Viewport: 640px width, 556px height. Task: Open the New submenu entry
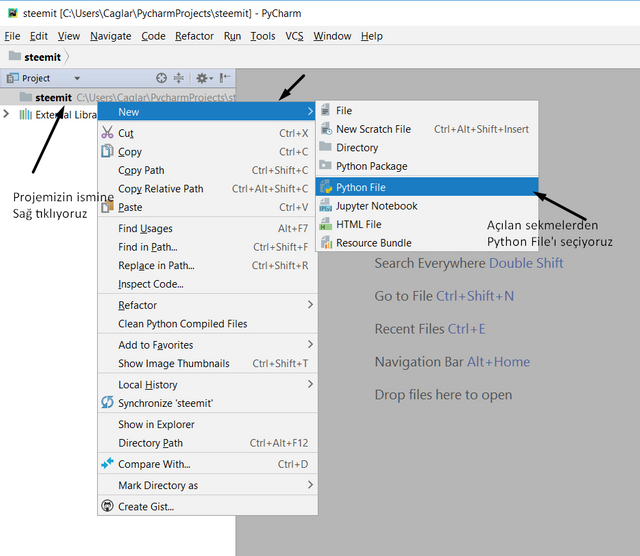point(207,111)
